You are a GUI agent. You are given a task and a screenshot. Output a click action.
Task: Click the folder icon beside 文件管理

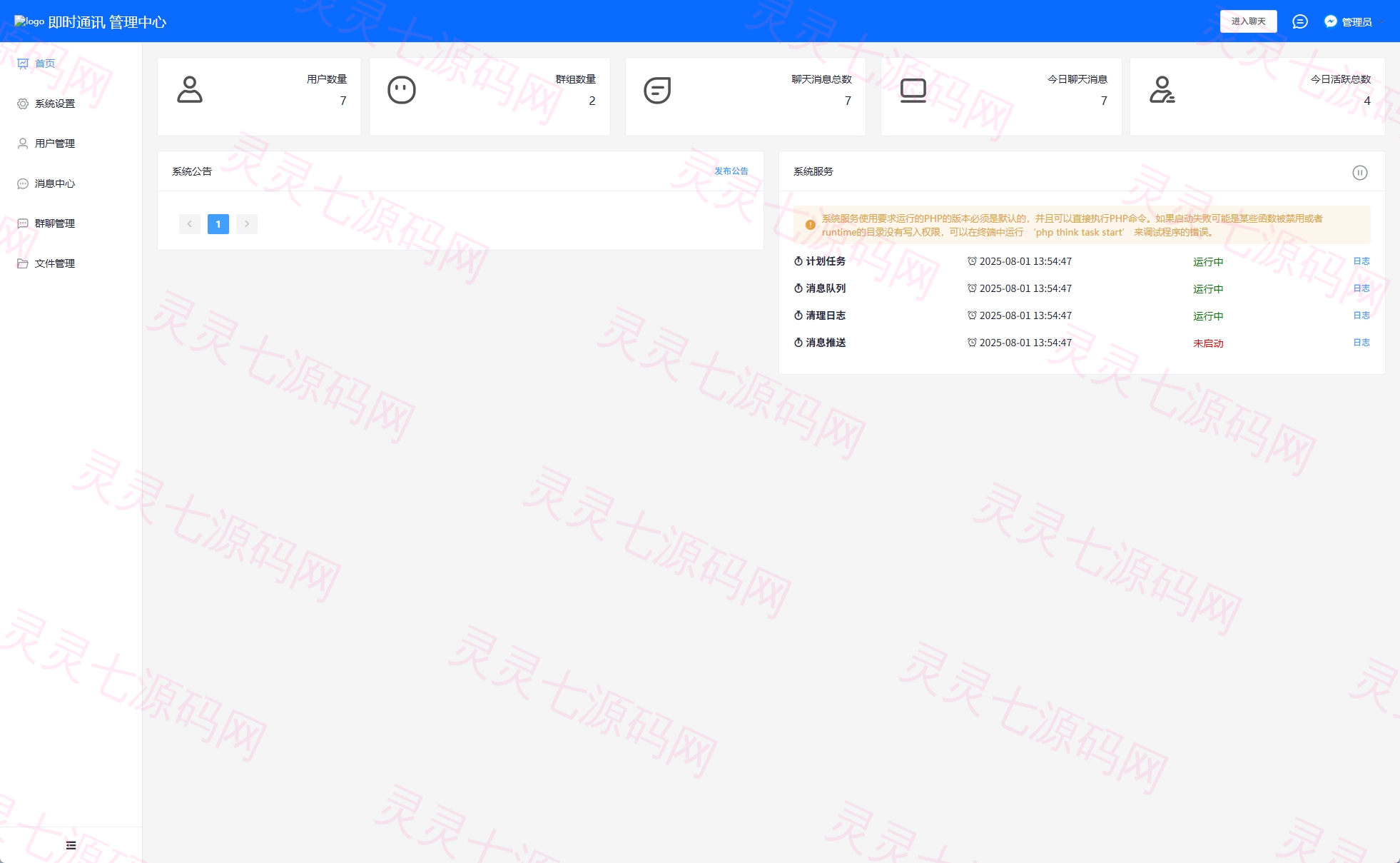pyautogui.click(x=23, y=263)
